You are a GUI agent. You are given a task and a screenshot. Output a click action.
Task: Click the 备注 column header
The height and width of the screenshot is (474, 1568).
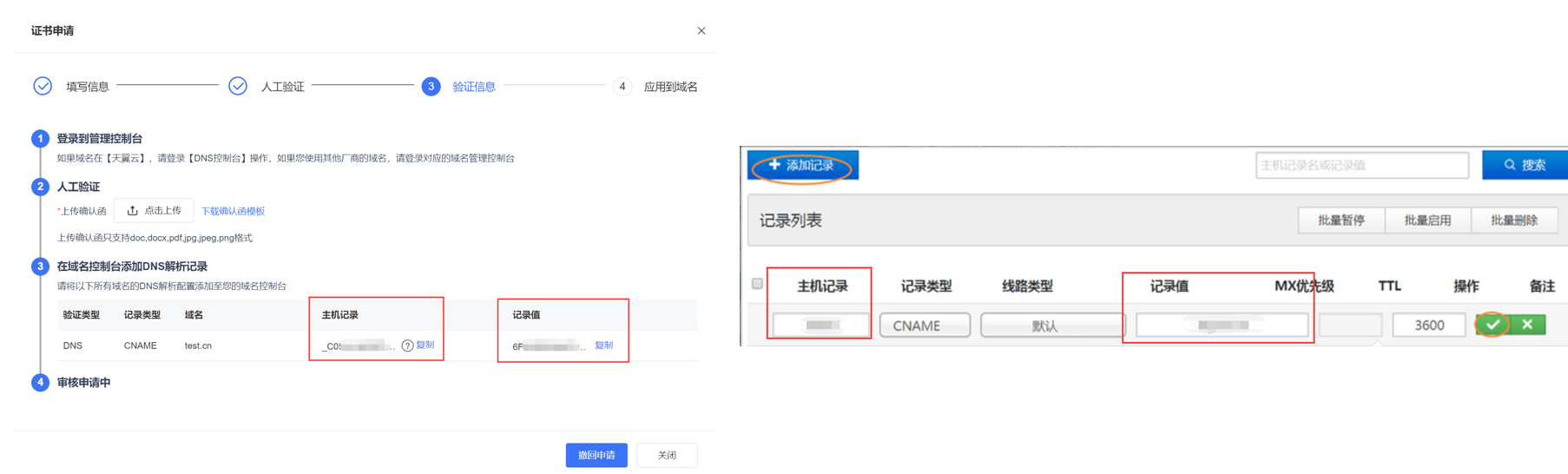(1542, 286)
